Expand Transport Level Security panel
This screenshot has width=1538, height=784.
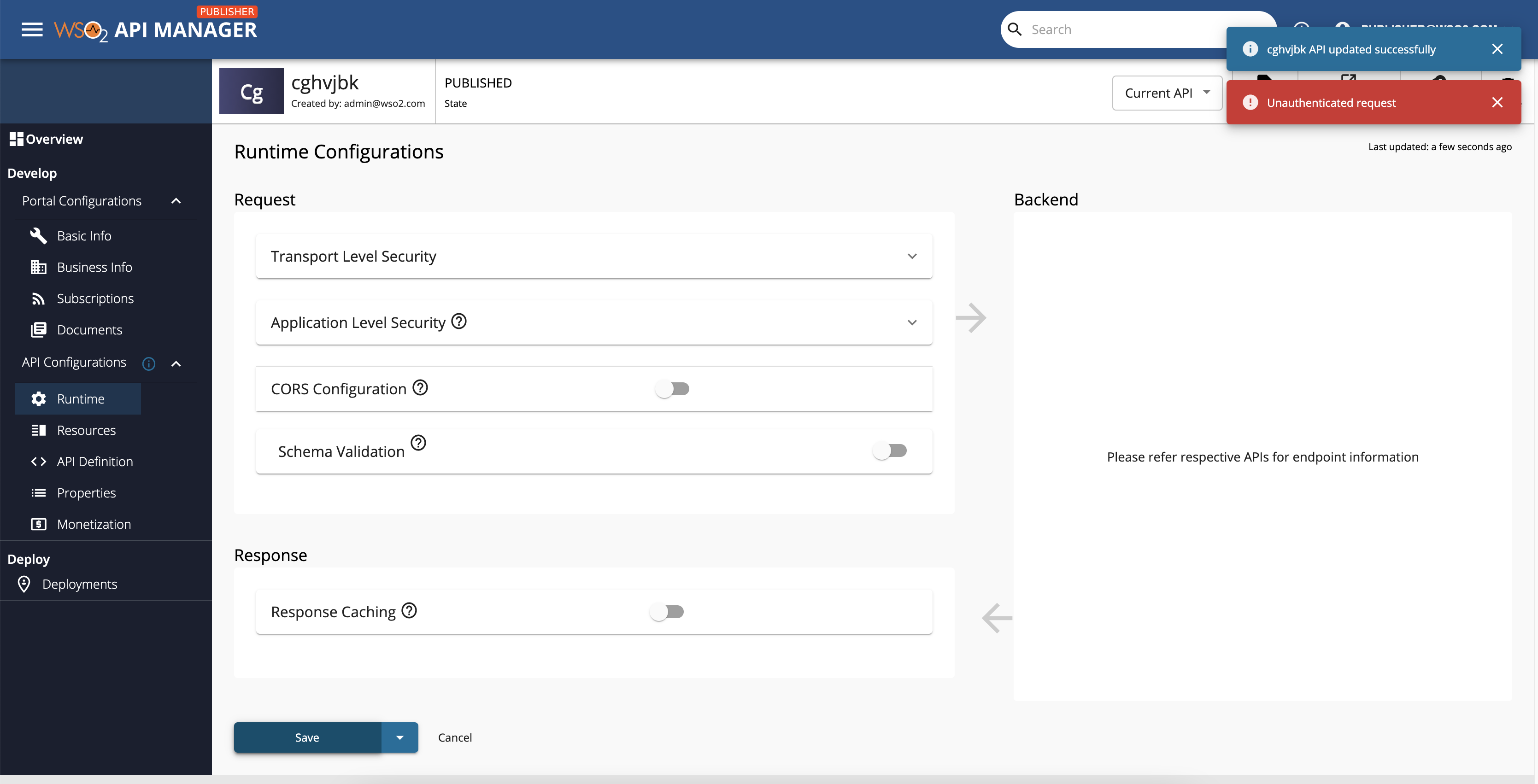point(912,256)
